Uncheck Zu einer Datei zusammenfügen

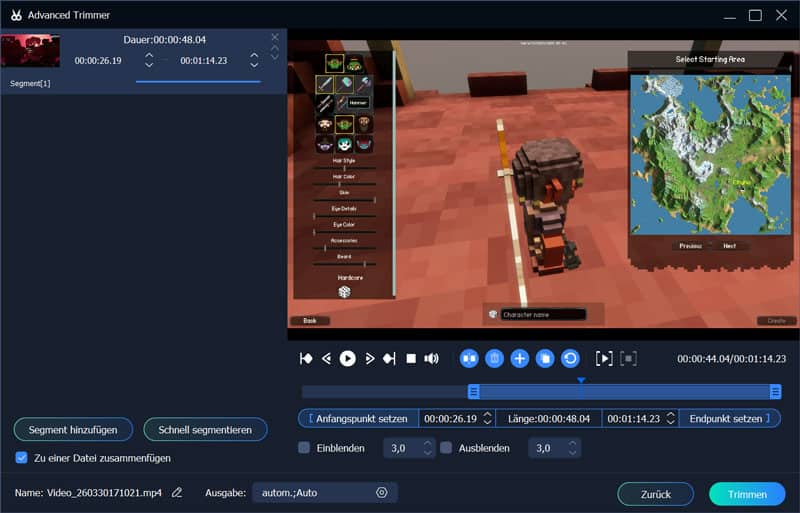(x=22, y=458)
